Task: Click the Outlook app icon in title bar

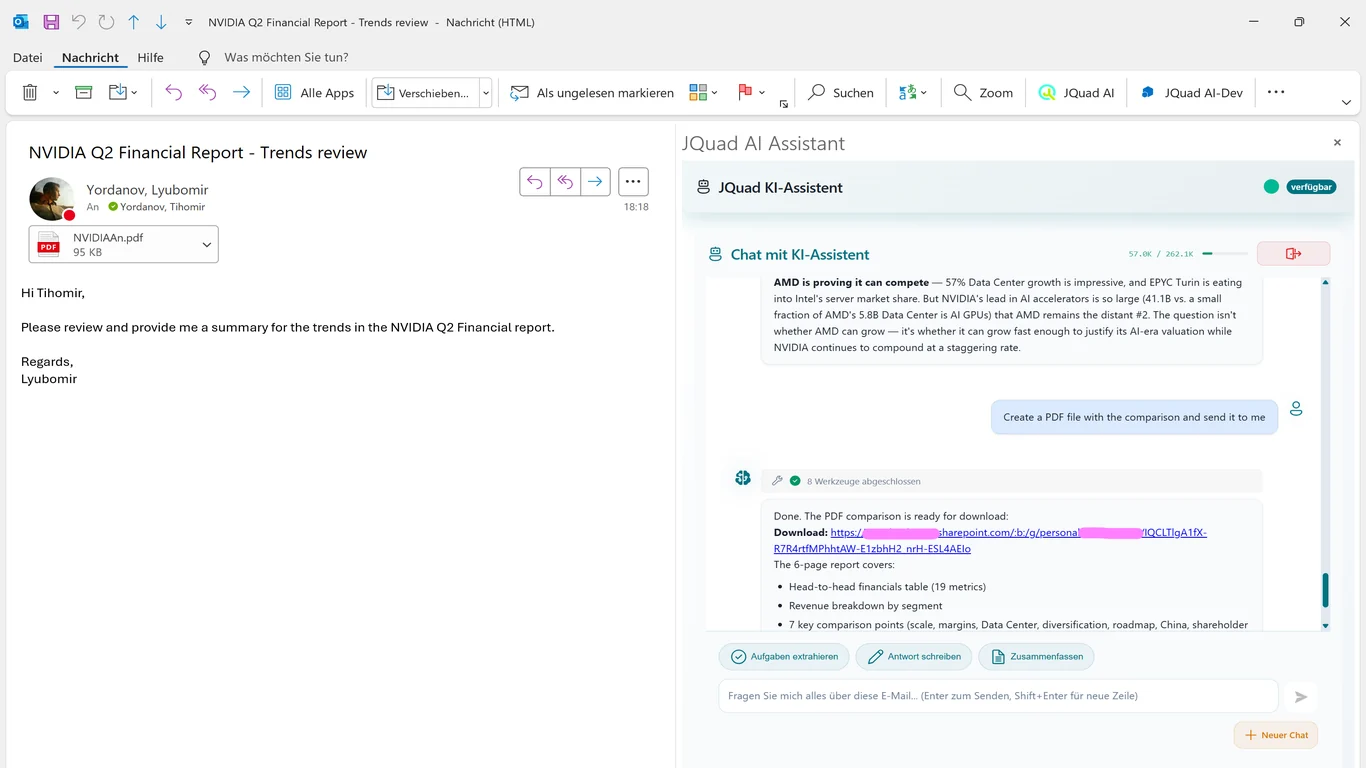Action: pos(21,22)
